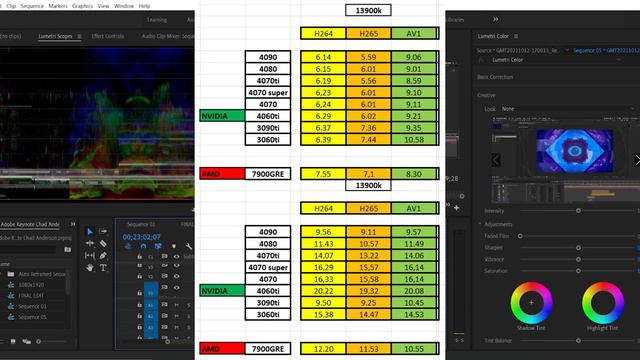Show hidden Project panel tabs chevron
640x360 pixels.
click(73, 224)
